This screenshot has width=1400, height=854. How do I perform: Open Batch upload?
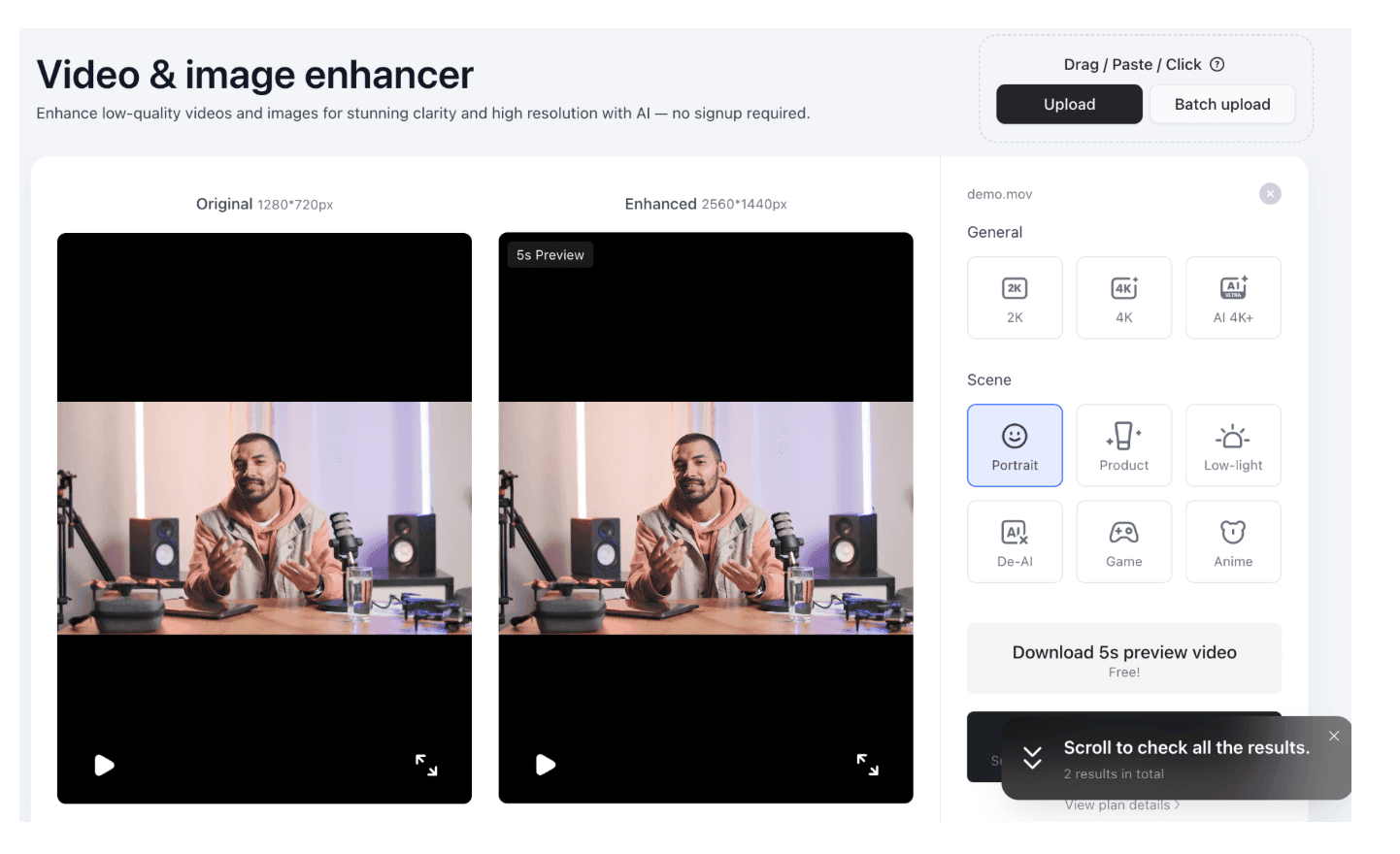point(1221,104)
